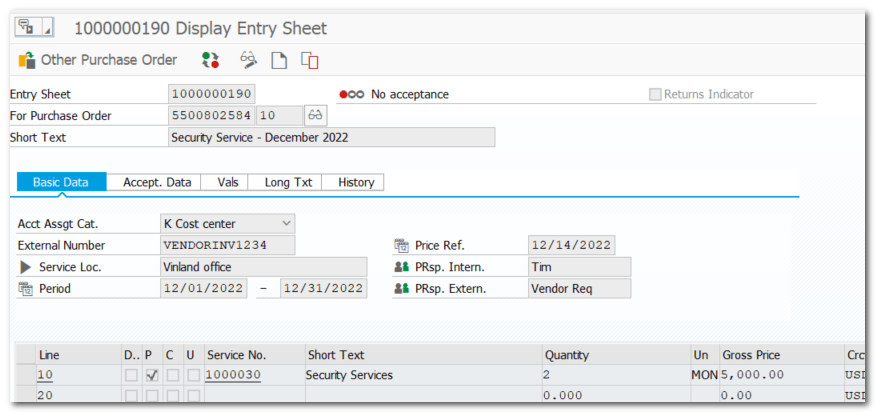Image resolution: width=876 pixels, height=413 pixels.
Task: Open the title bar menu dropdown arrow
Action: [x=47, y=28]
